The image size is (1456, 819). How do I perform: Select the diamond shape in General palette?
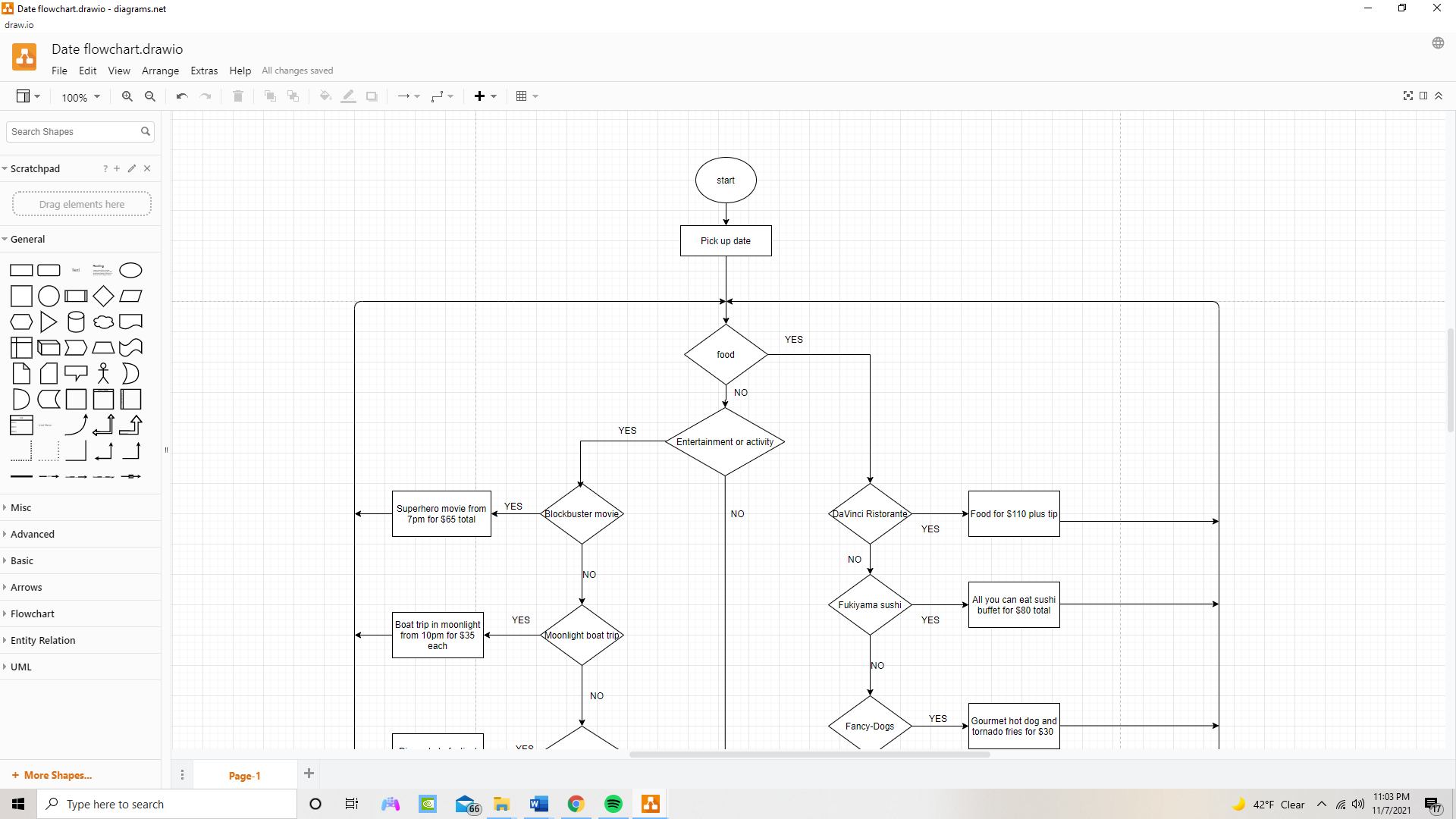104,296
